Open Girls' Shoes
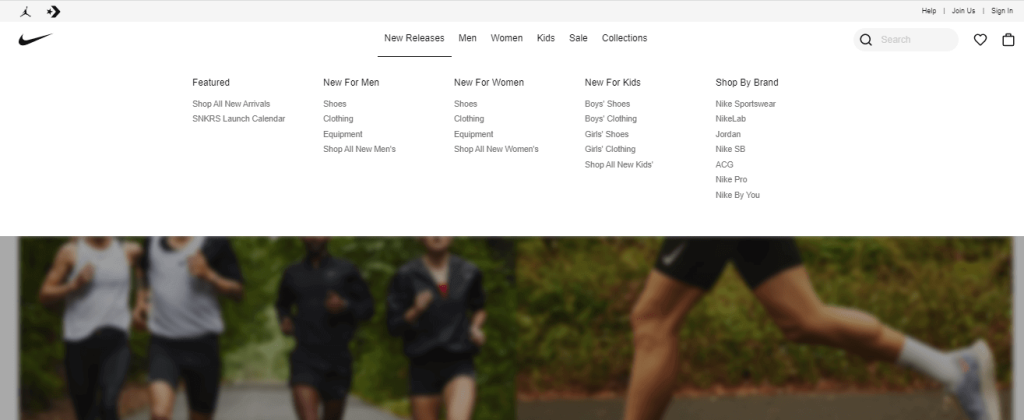This screenshot has height=420, width=1024. [607, 134]
